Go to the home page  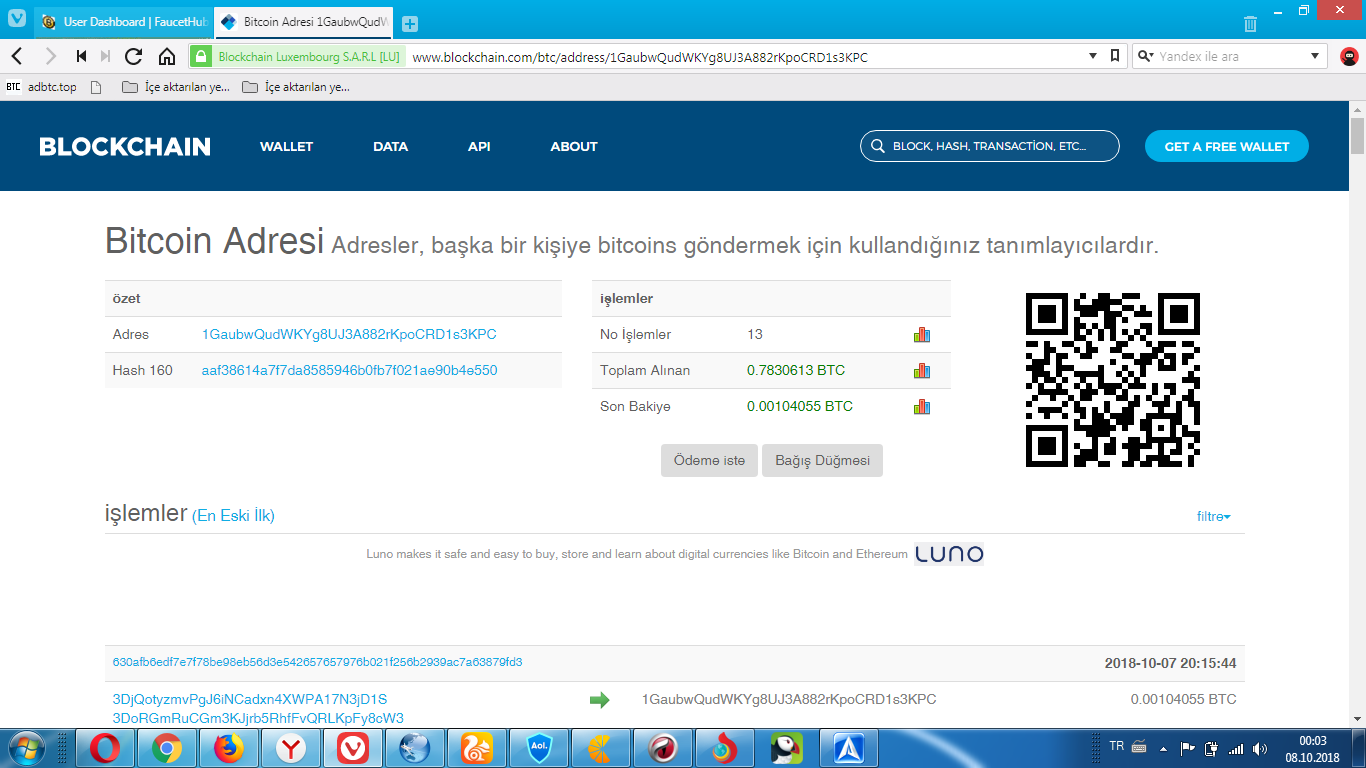pyautogui.click(x=167, y=57)
